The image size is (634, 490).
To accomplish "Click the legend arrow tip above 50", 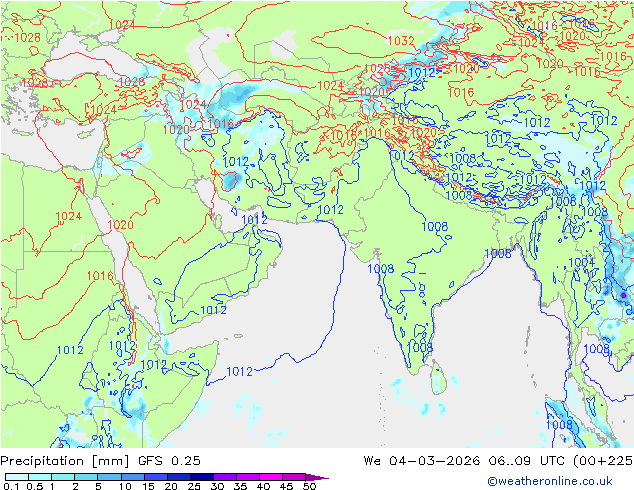I will pos(317,477).
